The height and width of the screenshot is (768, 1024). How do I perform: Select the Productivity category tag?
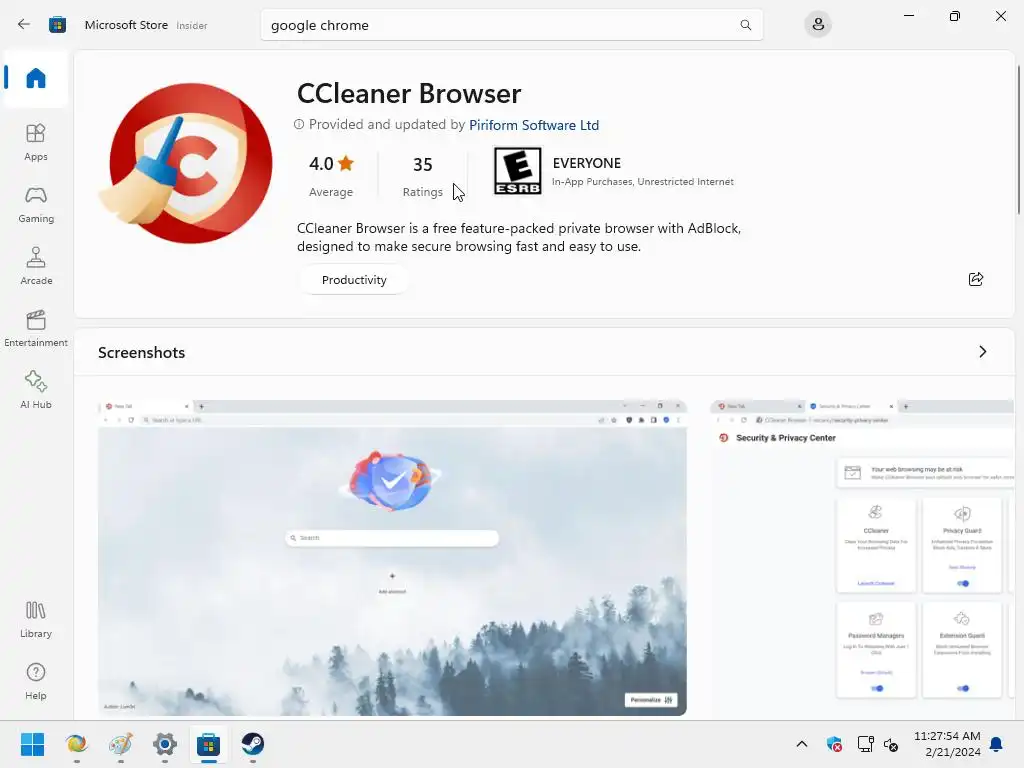[354, 280]
